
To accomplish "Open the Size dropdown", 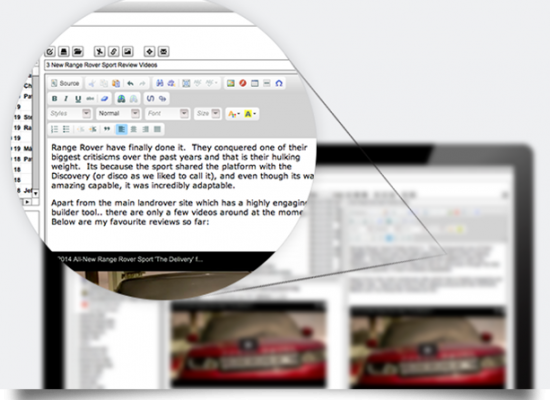I will 208,114.
